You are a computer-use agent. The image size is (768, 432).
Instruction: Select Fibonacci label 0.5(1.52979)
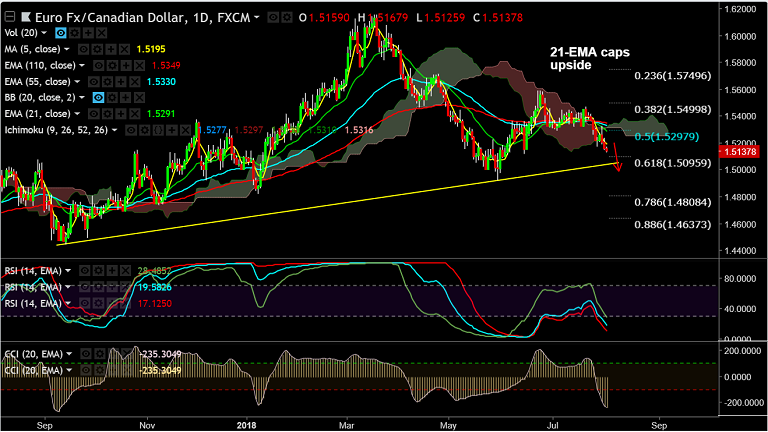pyautogui.click(x=667, y=136)
